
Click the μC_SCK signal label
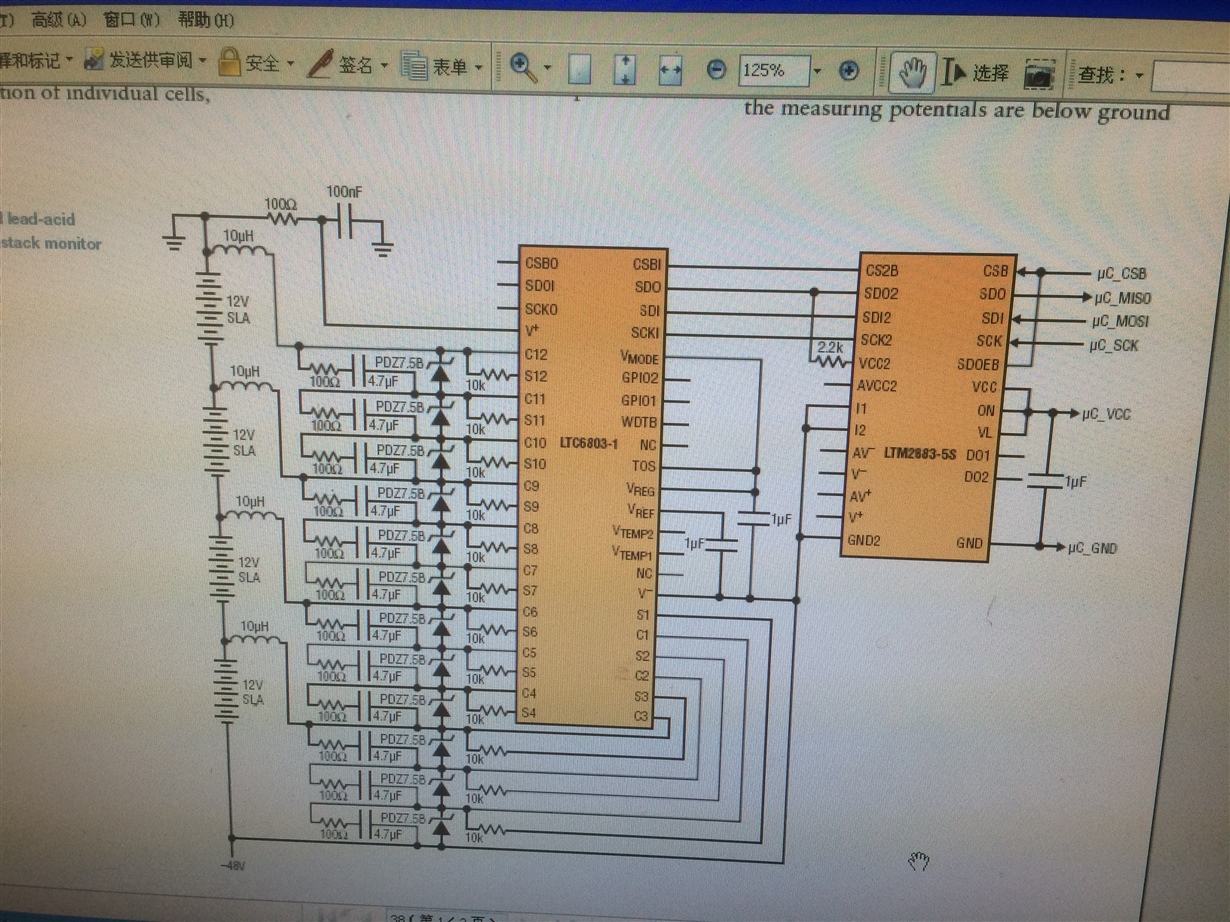click(1113, 346)
